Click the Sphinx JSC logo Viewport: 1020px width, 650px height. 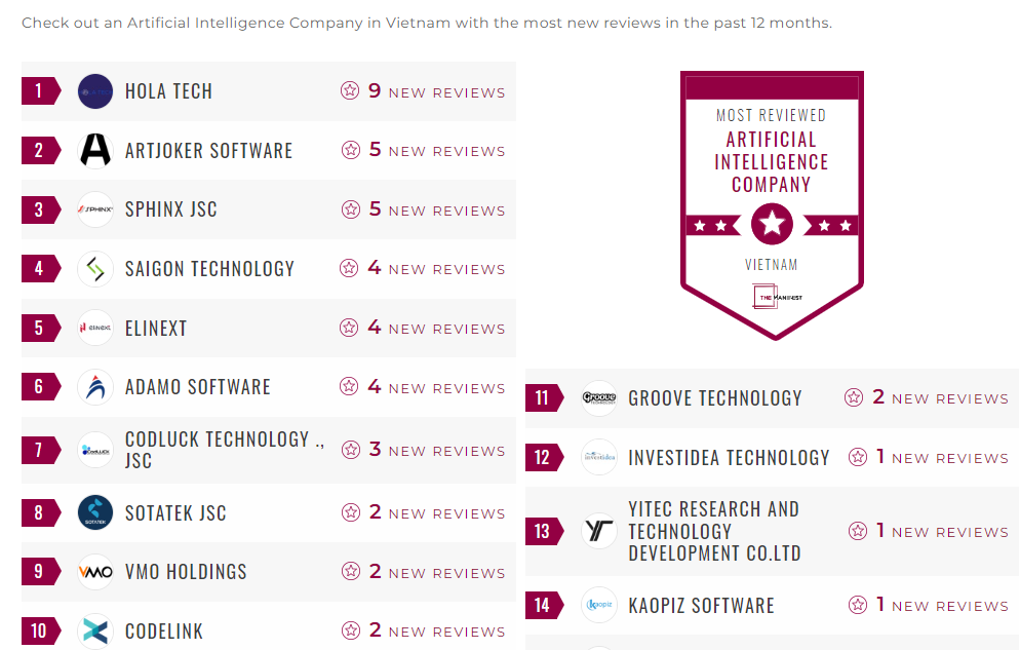coord(96,209)
